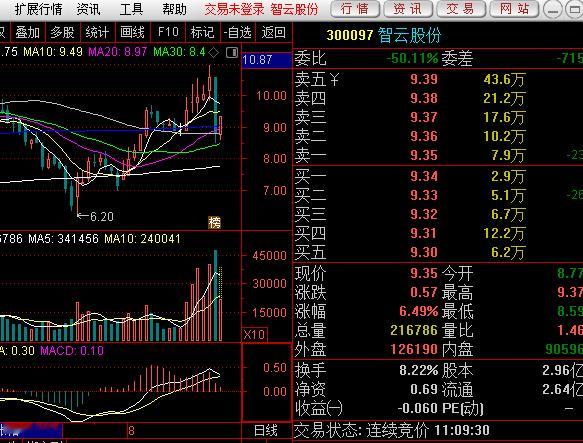Viewport: 583px width, 443px height.
Task: Select the 卖三 9.37 order row
Action: coord(438,117)
